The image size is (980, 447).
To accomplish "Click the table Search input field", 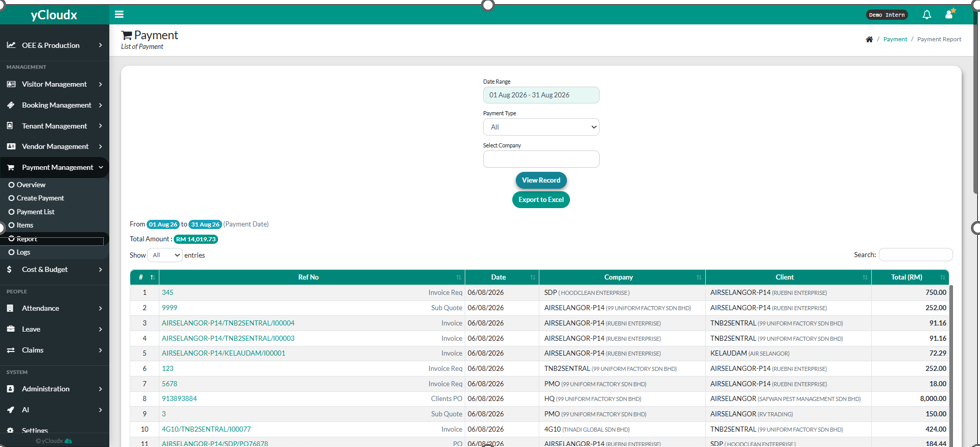I will pyautogui.click(x=916, y=254).
